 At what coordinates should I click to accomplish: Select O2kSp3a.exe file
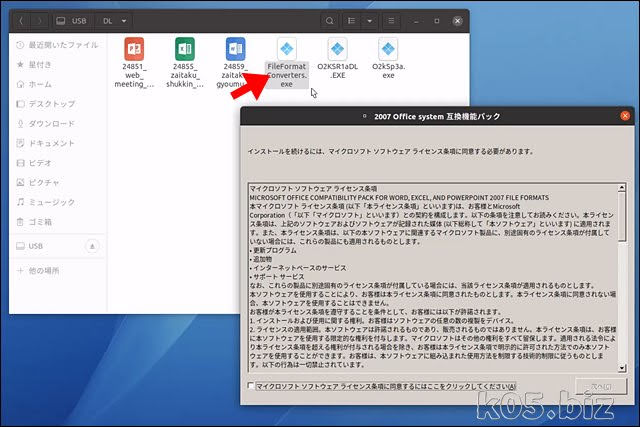pos(388,58)
